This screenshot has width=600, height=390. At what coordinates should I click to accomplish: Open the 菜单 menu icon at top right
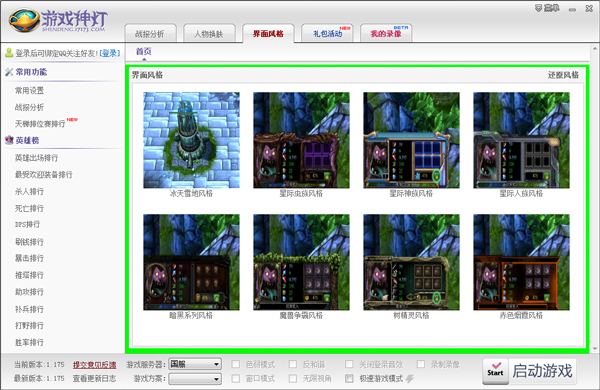(538, 8)
